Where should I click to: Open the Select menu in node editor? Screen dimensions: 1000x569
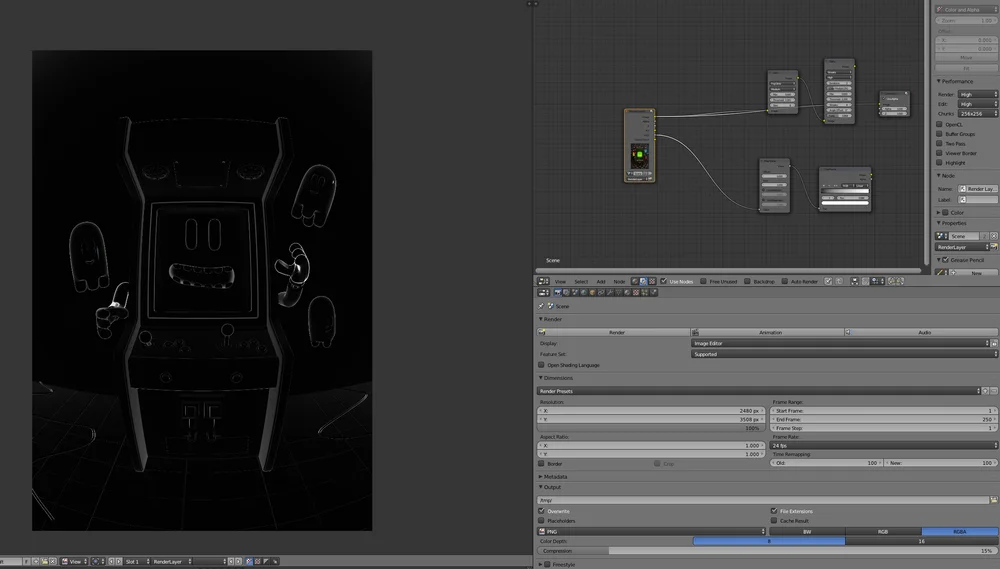(x=581, y=281)
